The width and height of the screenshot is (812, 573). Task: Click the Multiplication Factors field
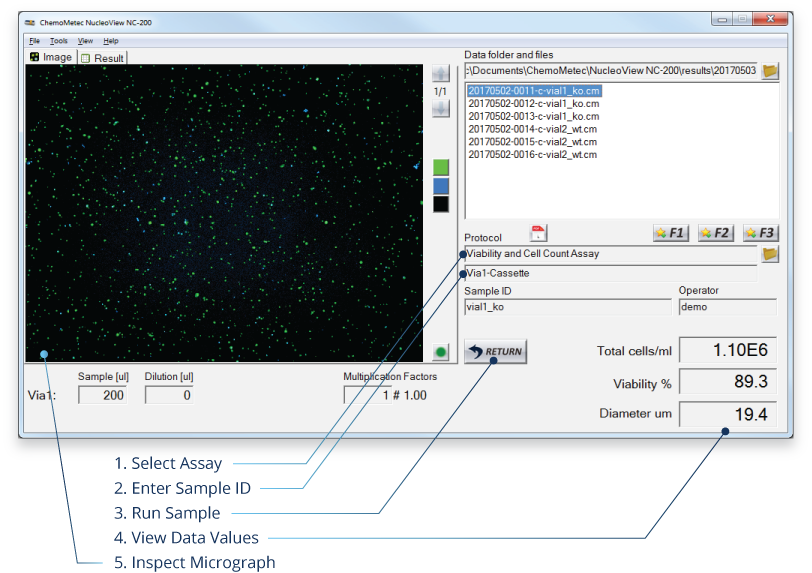[367, 395]
